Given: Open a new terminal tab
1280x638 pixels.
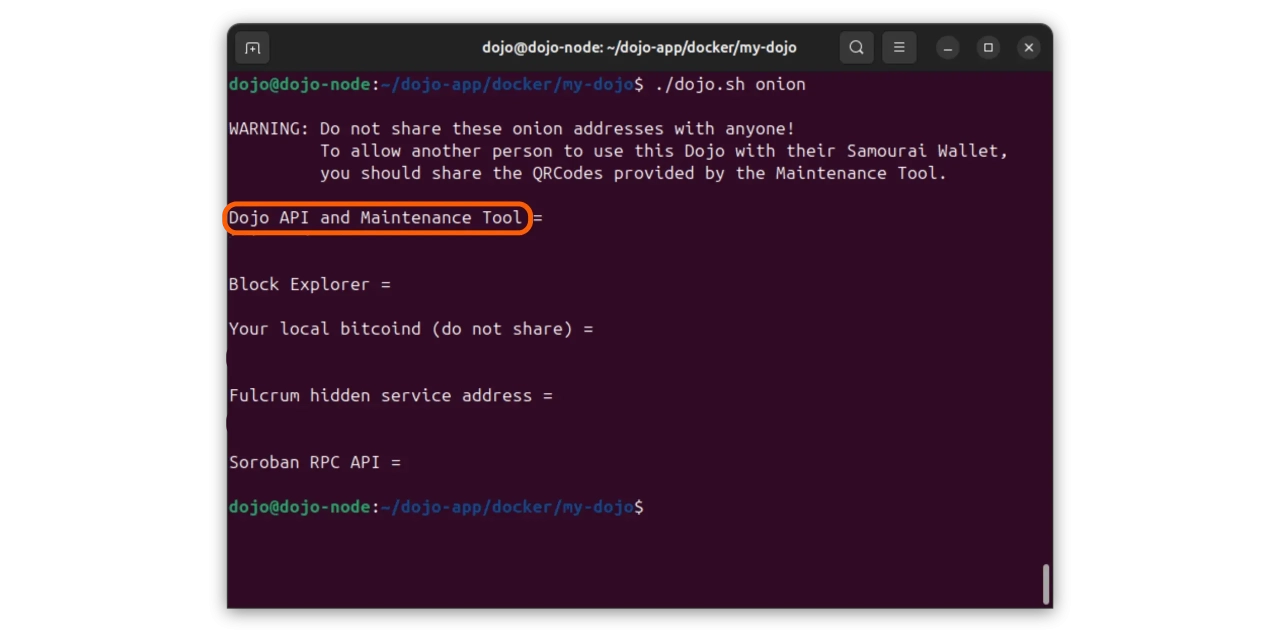Looking at the screenshot, I should pos(252,48).
